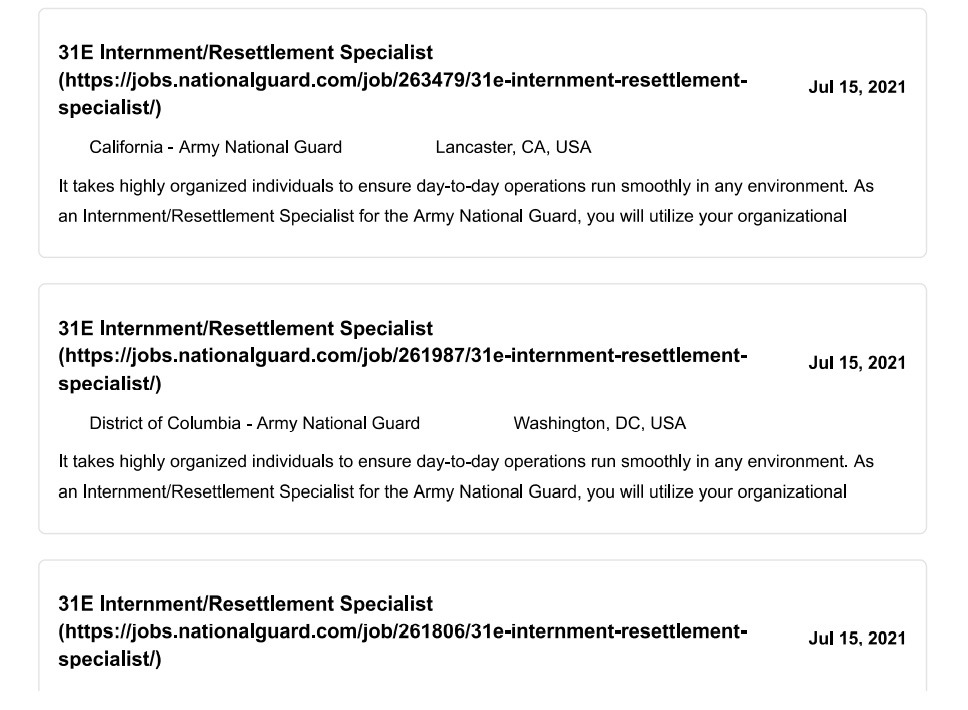Open the bottom card's 31E Specialist title
The image size is (968, 710).
point(246,604)
